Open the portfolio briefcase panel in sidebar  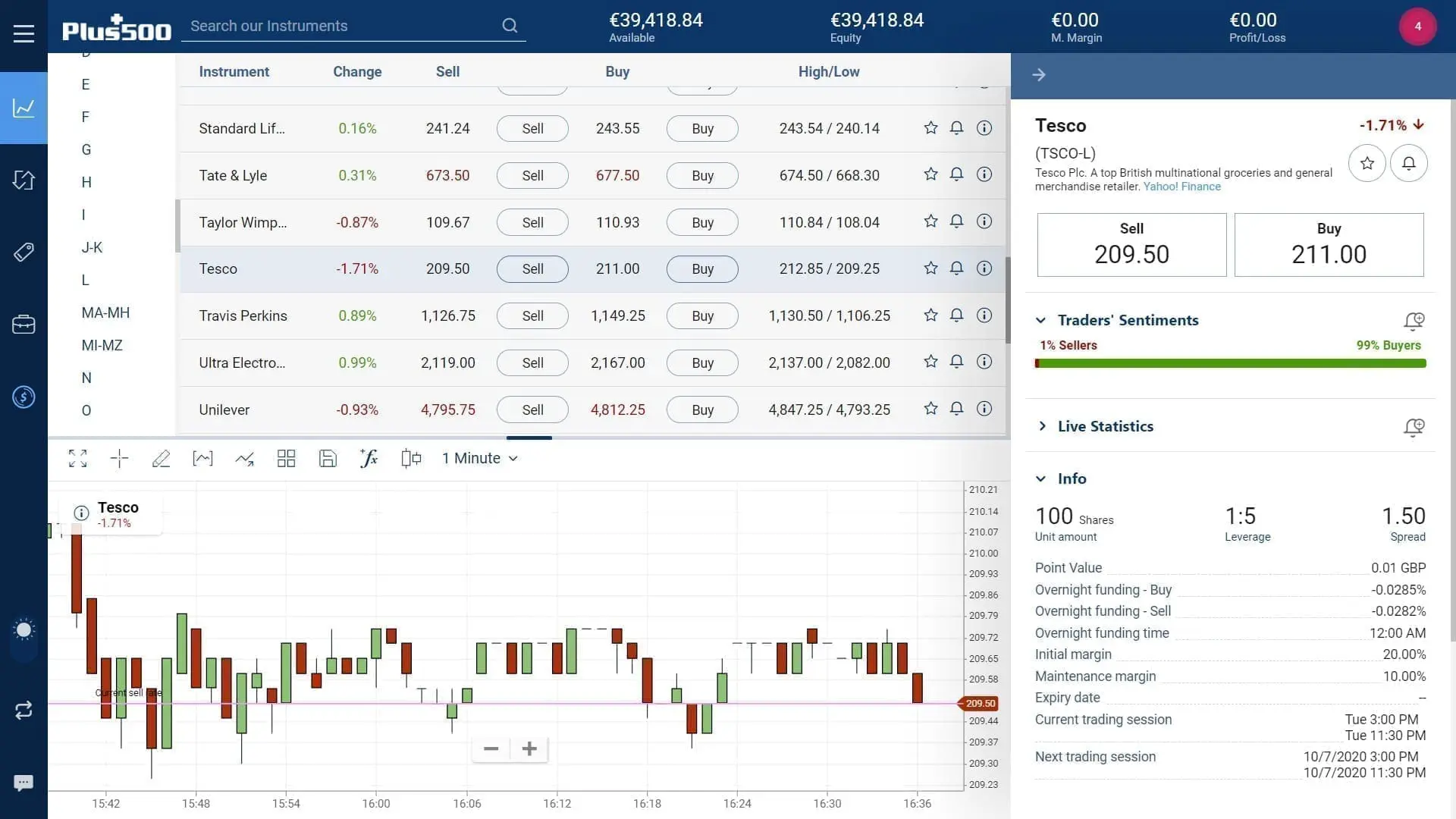[24, 325]
